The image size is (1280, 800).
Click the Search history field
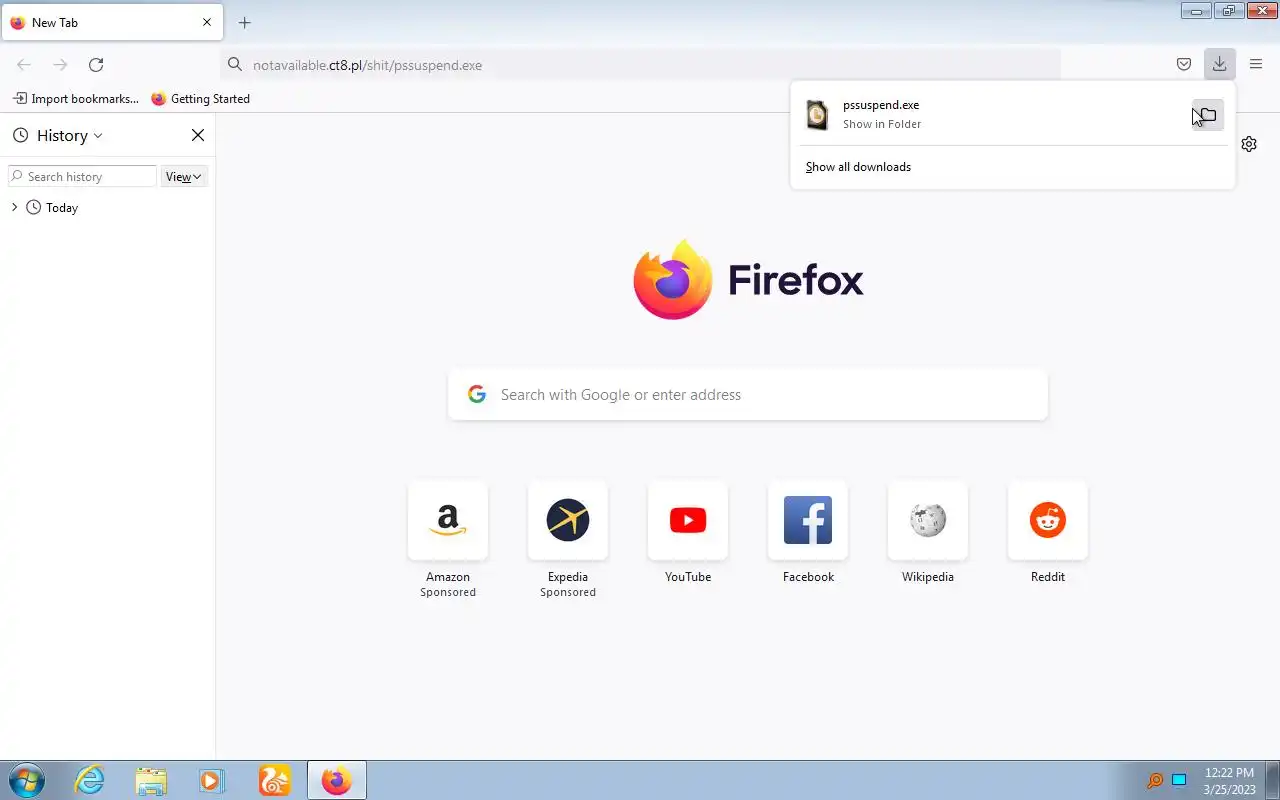[x=82, y=177]
